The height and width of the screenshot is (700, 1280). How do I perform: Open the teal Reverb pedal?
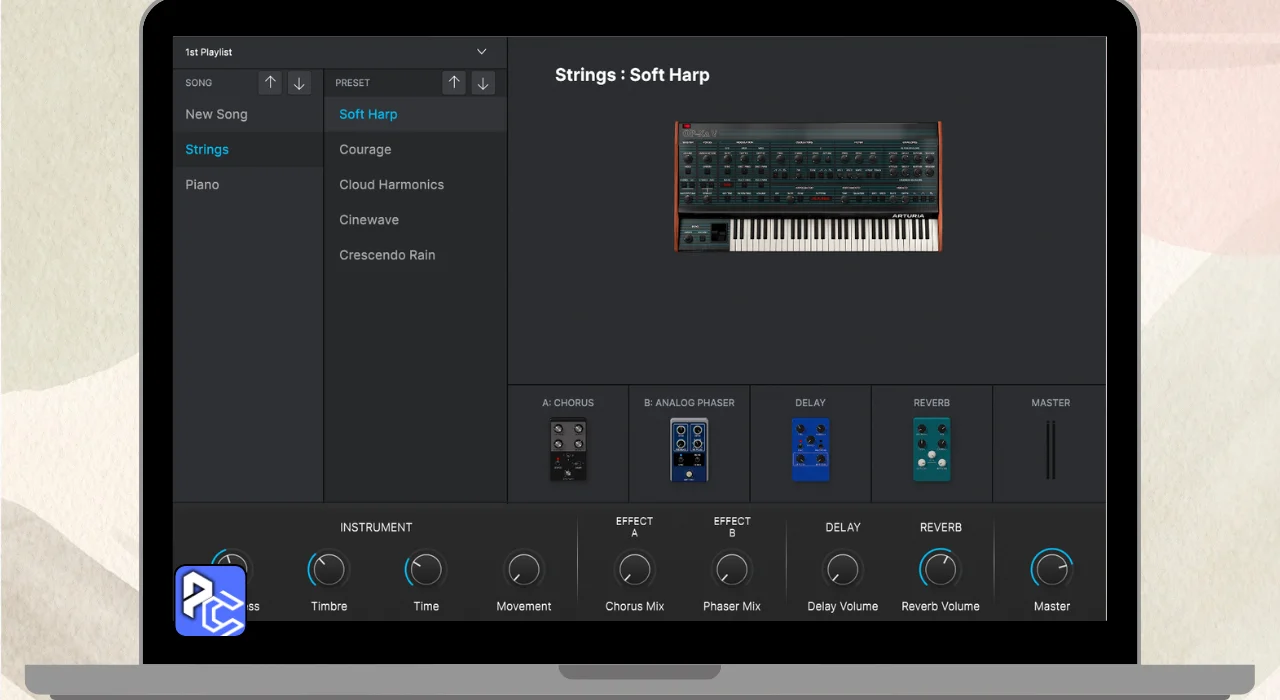(931, 449)
